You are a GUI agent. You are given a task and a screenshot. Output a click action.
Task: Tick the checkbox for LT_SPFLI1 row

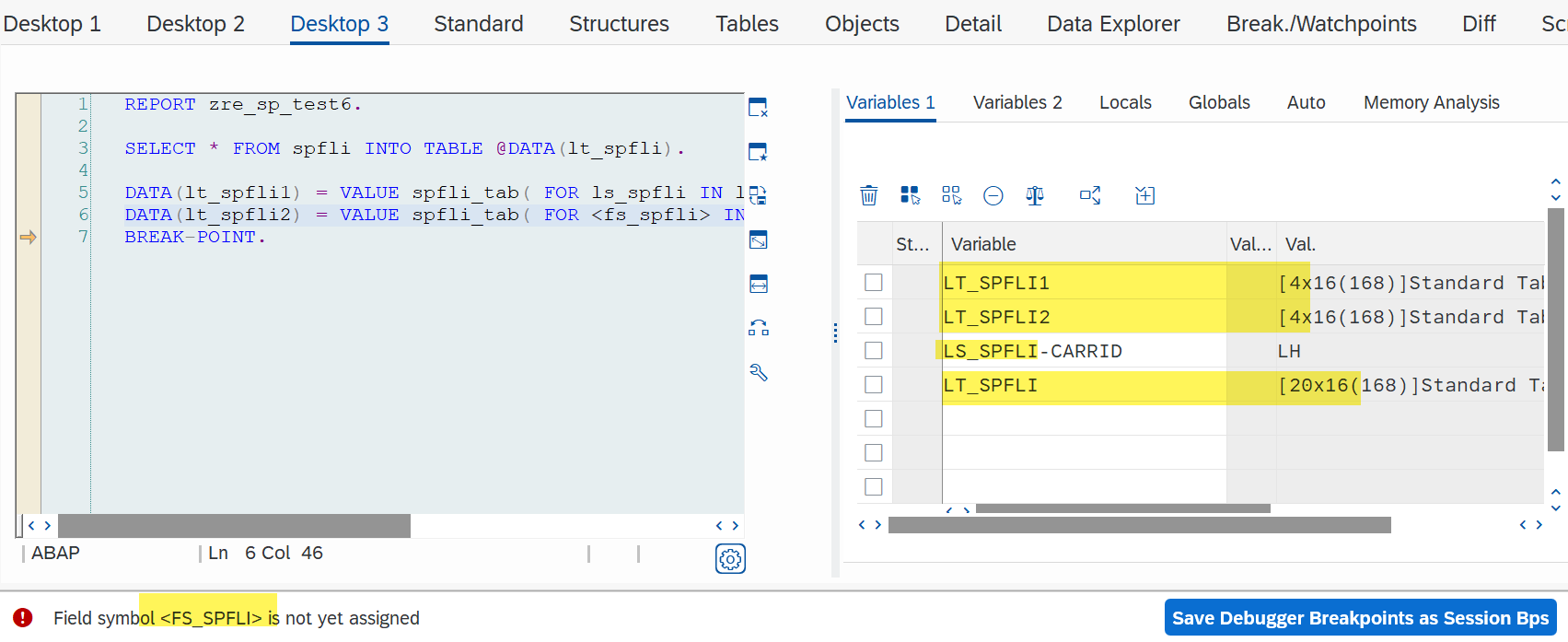874,283
